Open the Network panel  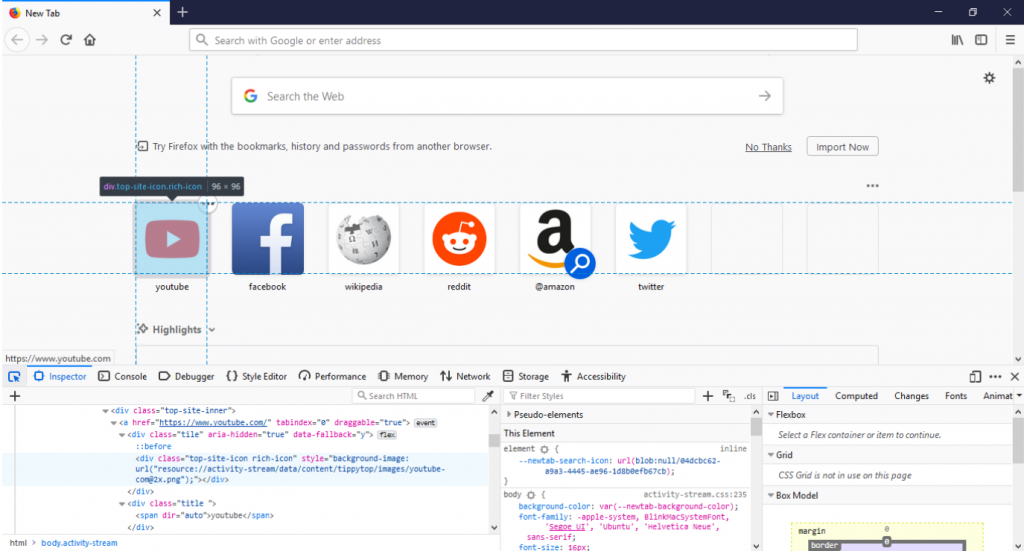tap(465, 377)
